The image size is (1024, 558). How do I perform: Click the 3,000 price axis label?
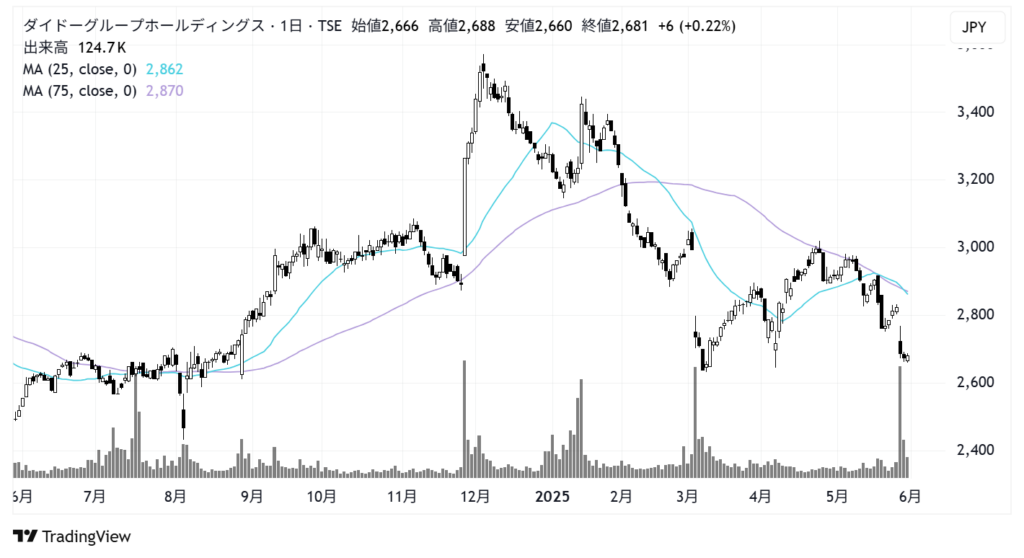pyautogui.click(x=976, y=247)
